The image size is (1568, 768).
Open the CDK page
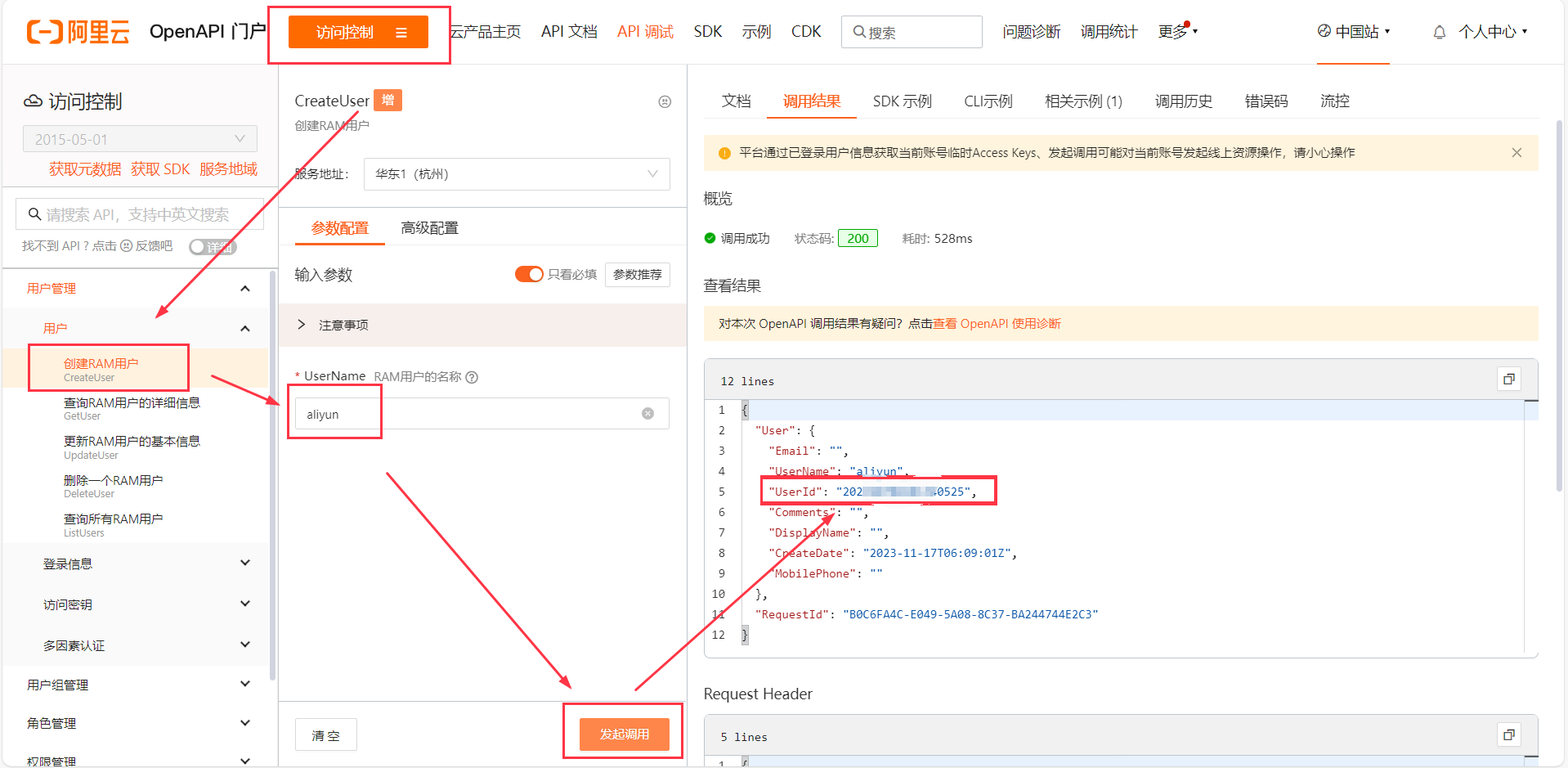coord(806,32)
